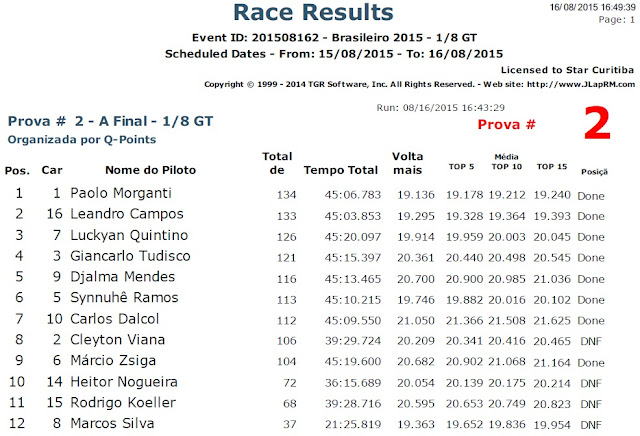Click the Race Results title

point(313,12)
